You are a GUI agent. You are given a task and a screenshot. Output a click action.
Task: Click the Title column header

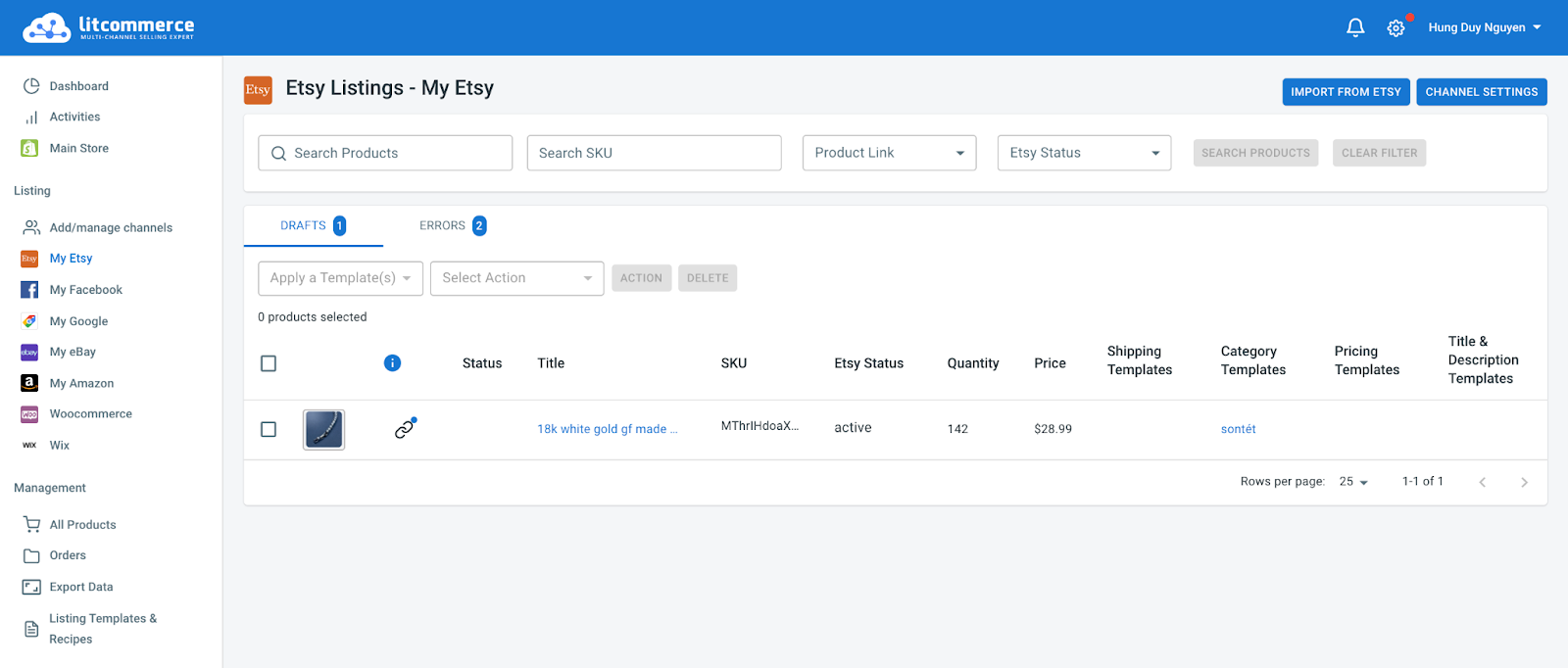pyautogui.click(x=551, y=363)
